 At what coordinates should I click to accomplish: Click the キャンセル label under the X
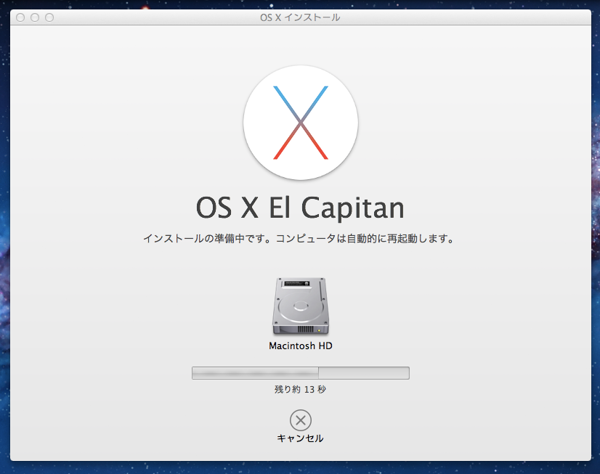(300, 438)
